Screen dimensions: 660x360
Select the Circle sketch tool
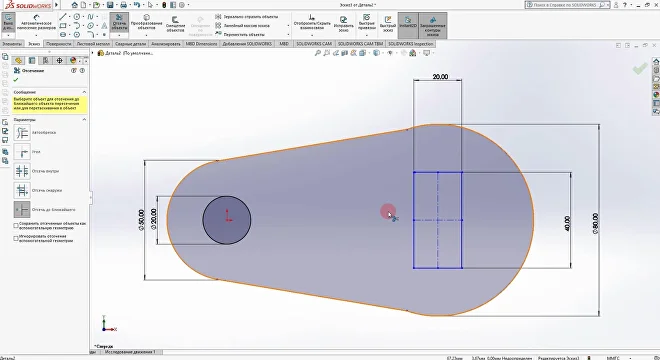click(77, 17)
